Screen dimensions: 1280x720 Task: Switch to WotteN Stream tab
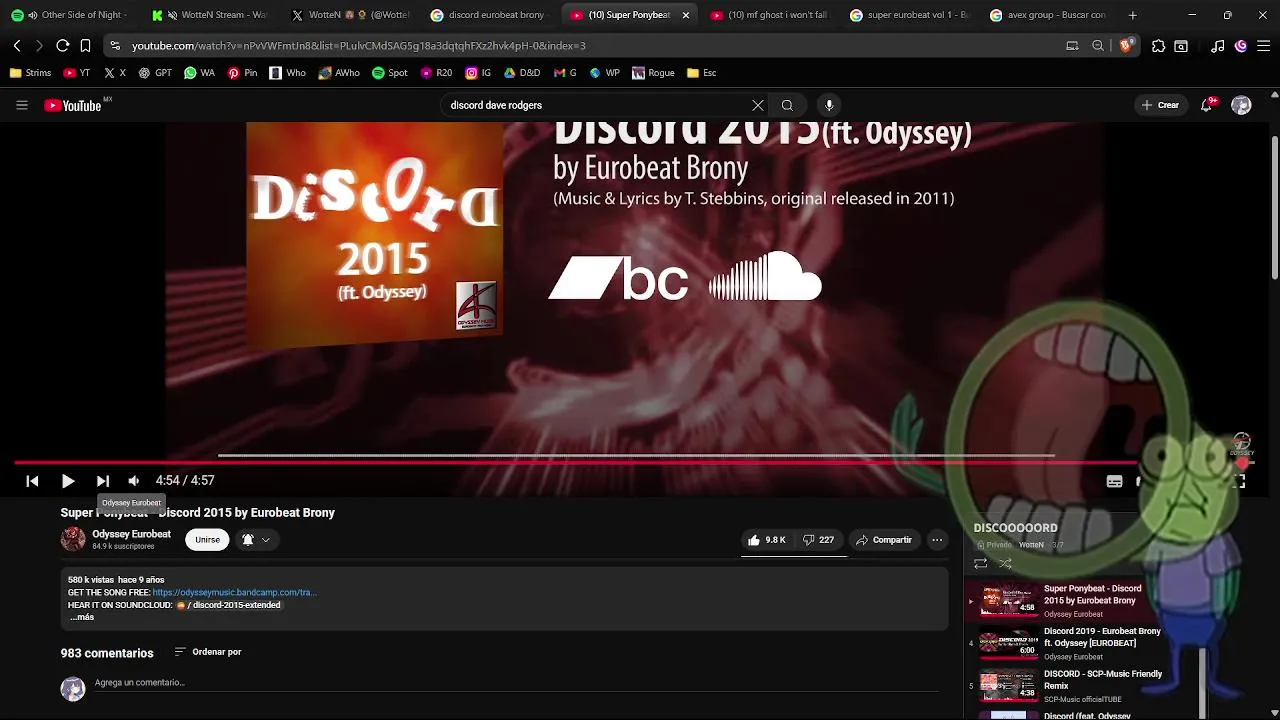pyautogui.click(x=211, y=15)
